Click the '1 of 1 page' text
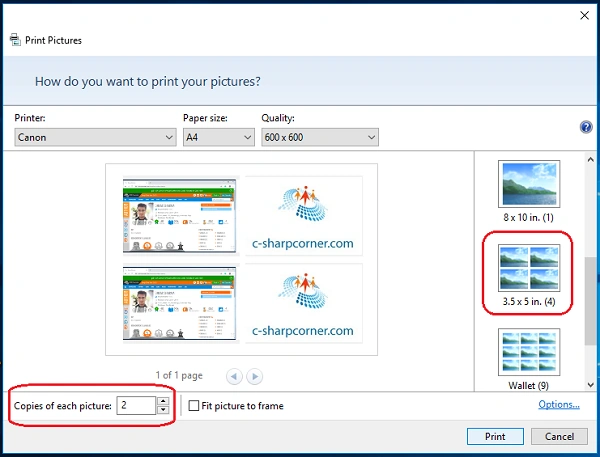This screenshot has height=457, width=600. pos(179,375)
